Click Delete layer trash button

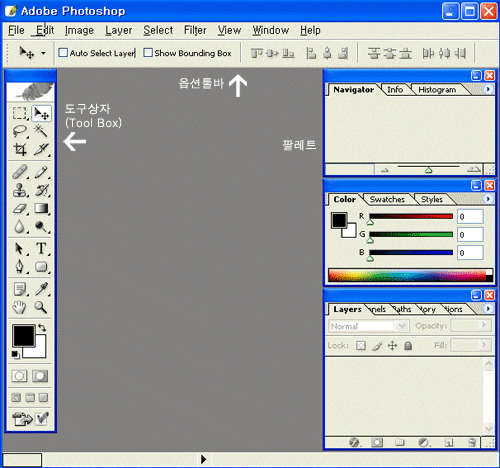pos(472,442)
